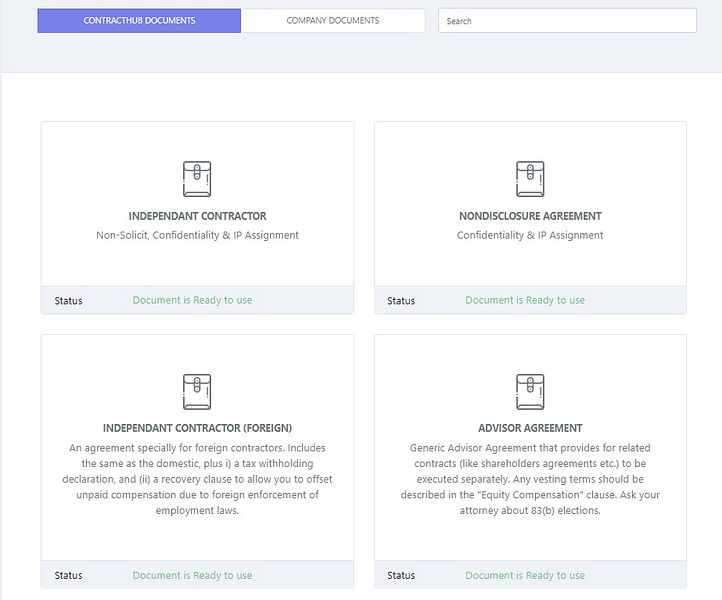Click 'Non-Solicit, Confidentiality & IP Assignment' subtitle
This screenshot has height=600, width=722.
[198, 235]
